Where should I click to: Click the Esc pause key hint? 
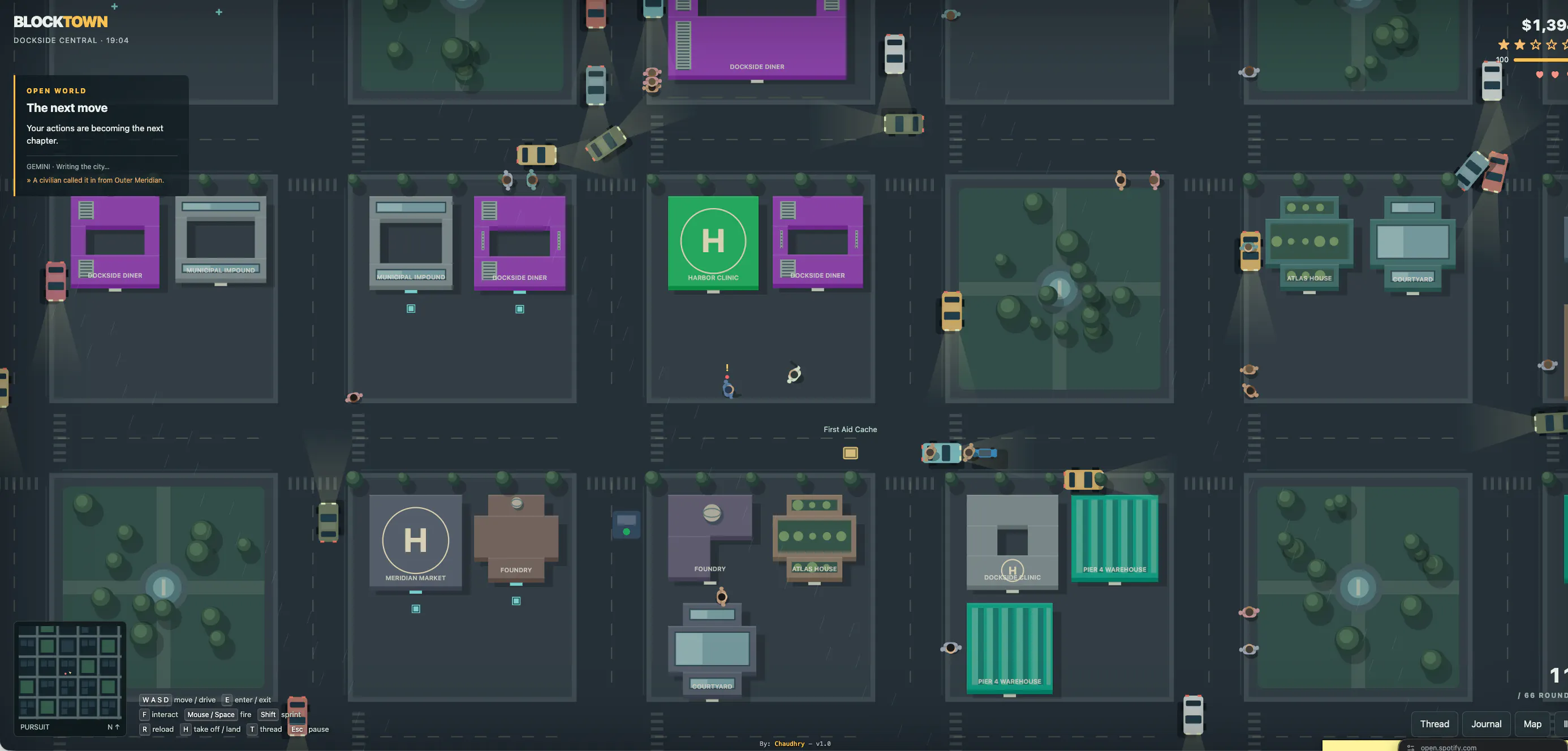click(x=297, y=729)
